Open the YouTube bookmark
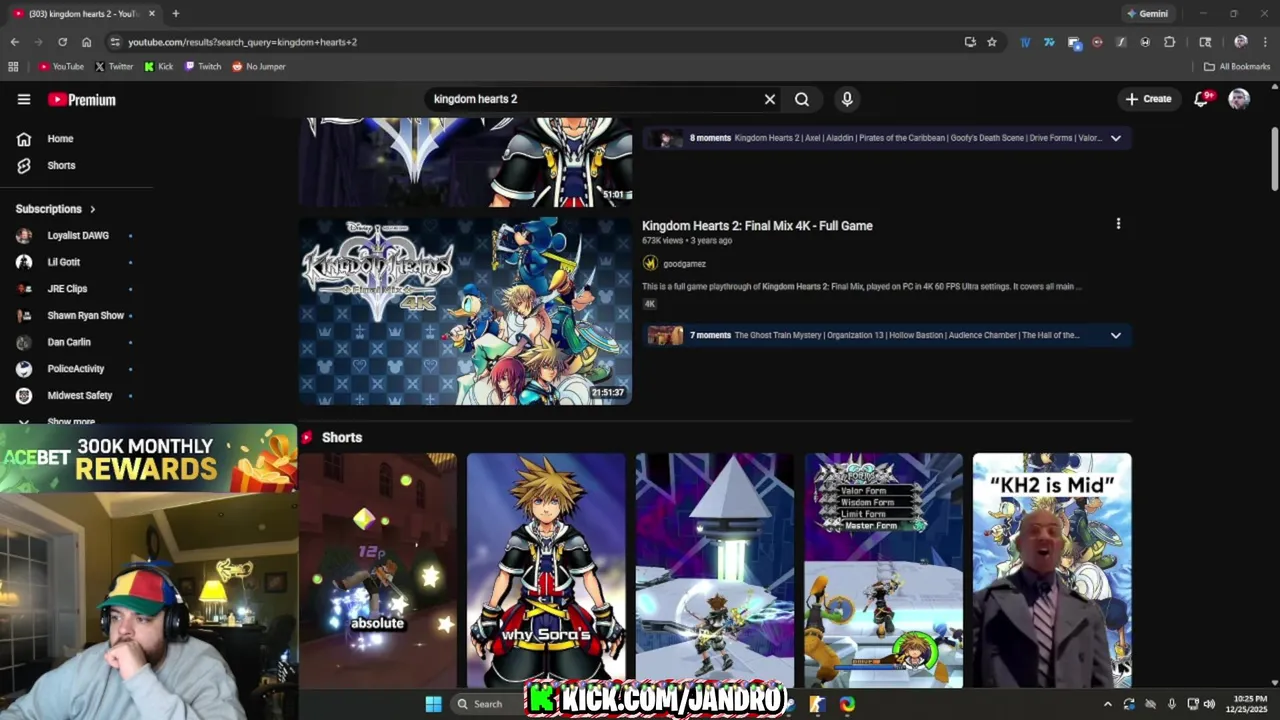This screenshot has width=1280, height=720. click(61, 67)
